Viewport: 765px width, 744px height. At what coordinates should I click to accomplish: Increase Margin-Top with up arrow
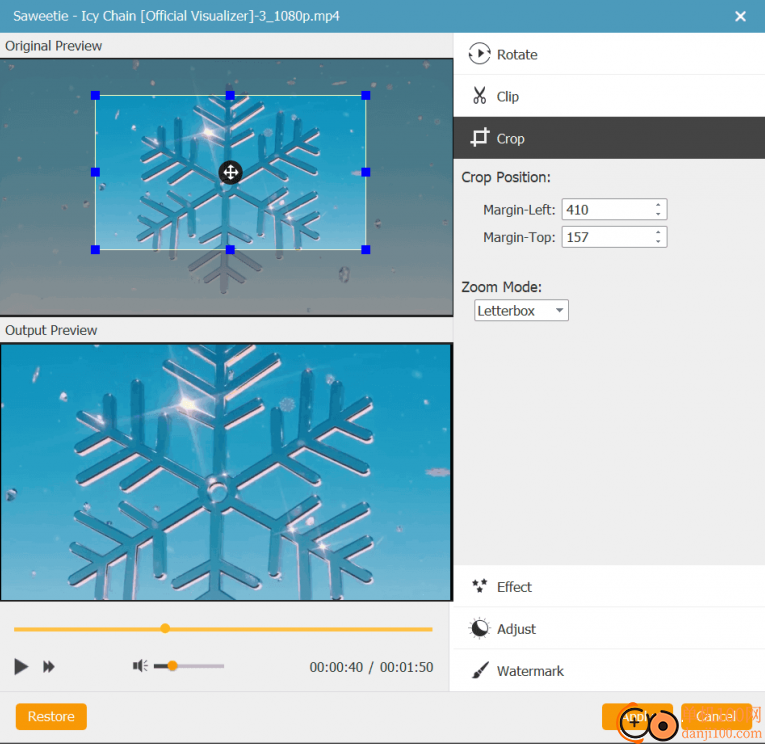658,232
